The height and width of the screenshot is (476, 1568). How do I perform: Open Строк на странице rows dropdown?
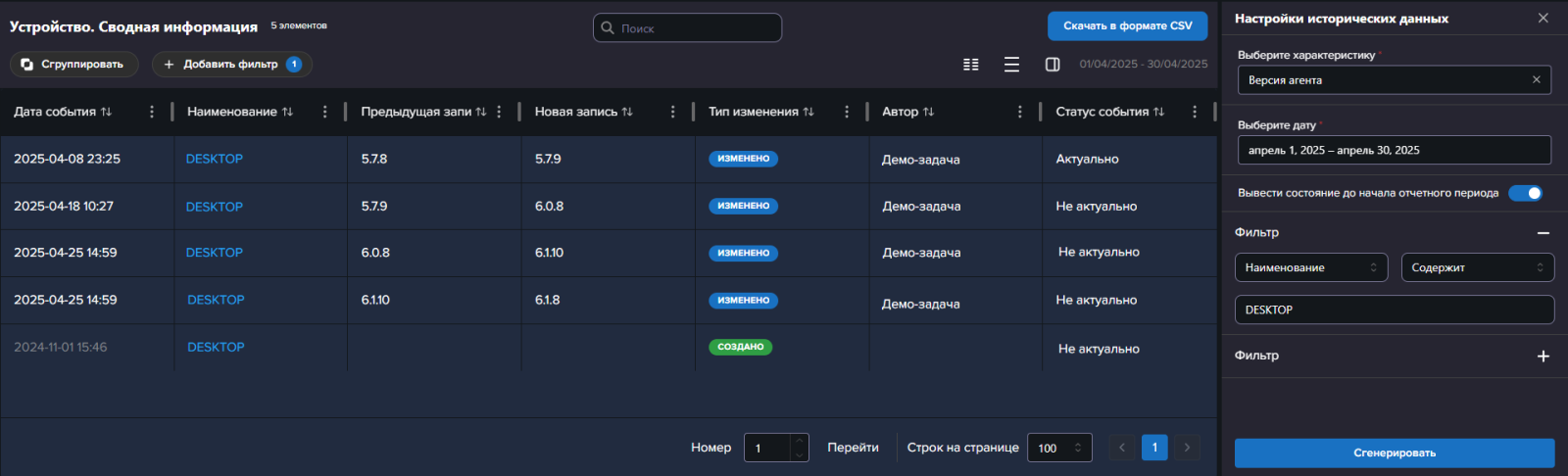(x=1059, y=448)
